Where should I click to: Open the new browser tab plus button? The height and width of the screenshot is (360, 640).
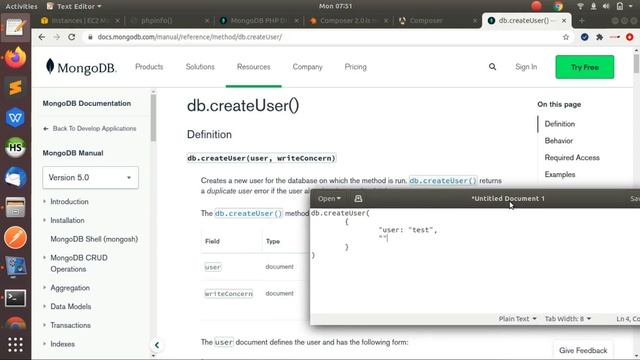pos(582,20)
